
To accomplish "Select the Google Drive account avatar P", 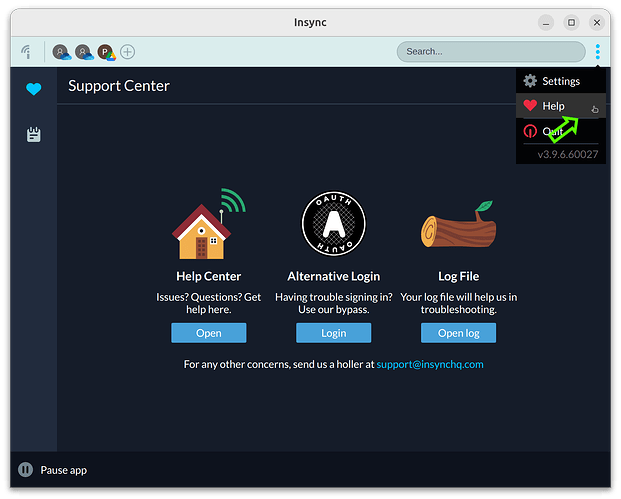I will [106, 52].
